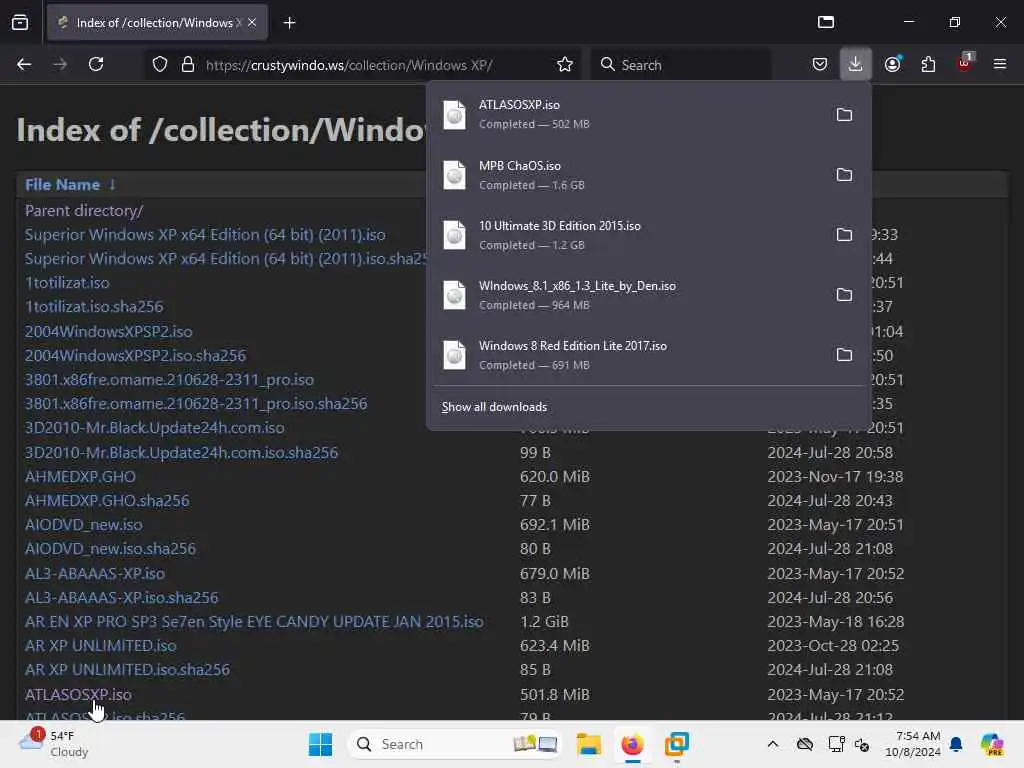This screenshot has width=1024, height=768.
Task: Open the AL3-ABAAAS-XP.iso.sha256 link
Action: [x=121, y=598]
